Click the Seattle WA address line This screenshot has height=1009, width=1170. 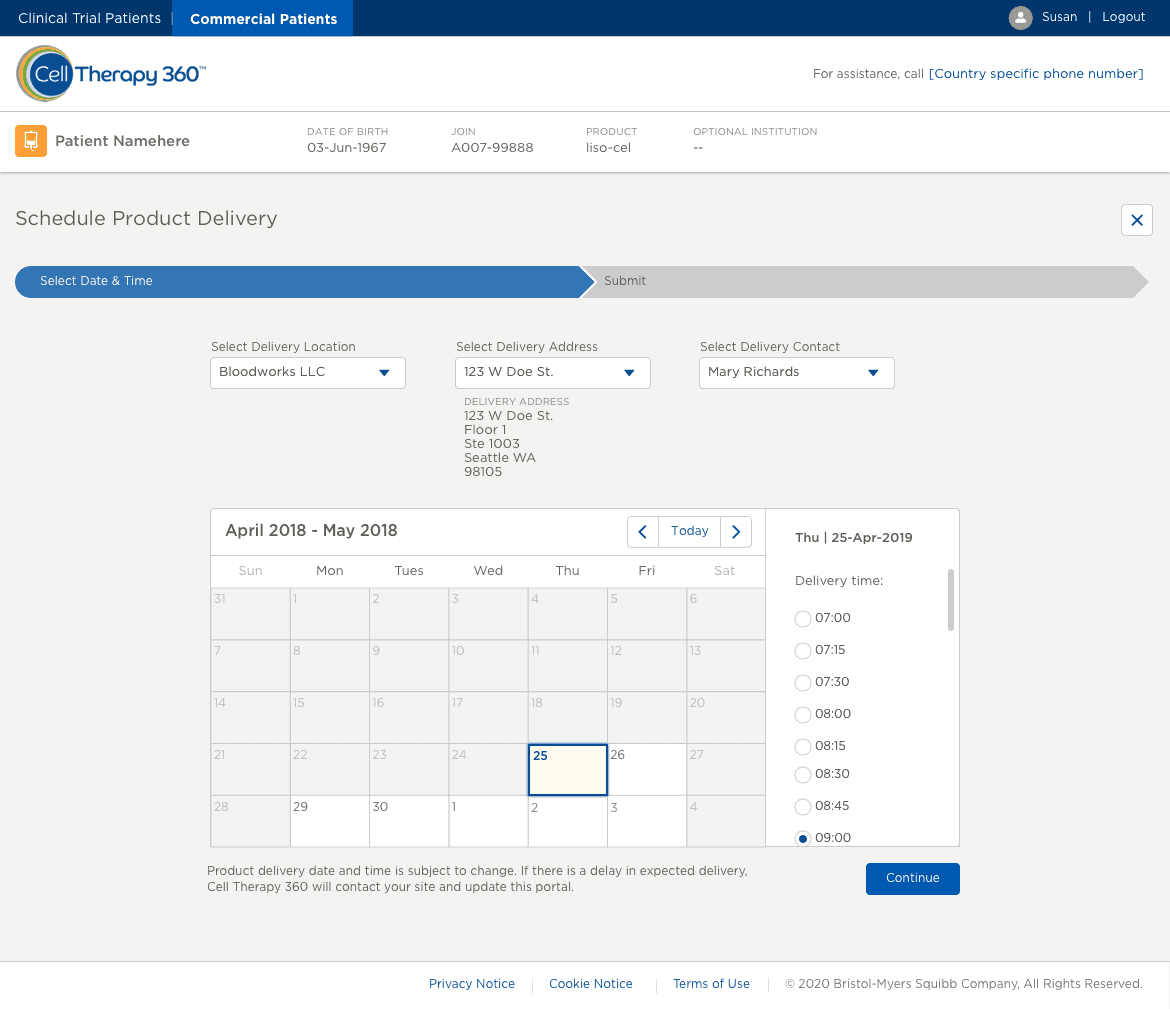[500, 457]
